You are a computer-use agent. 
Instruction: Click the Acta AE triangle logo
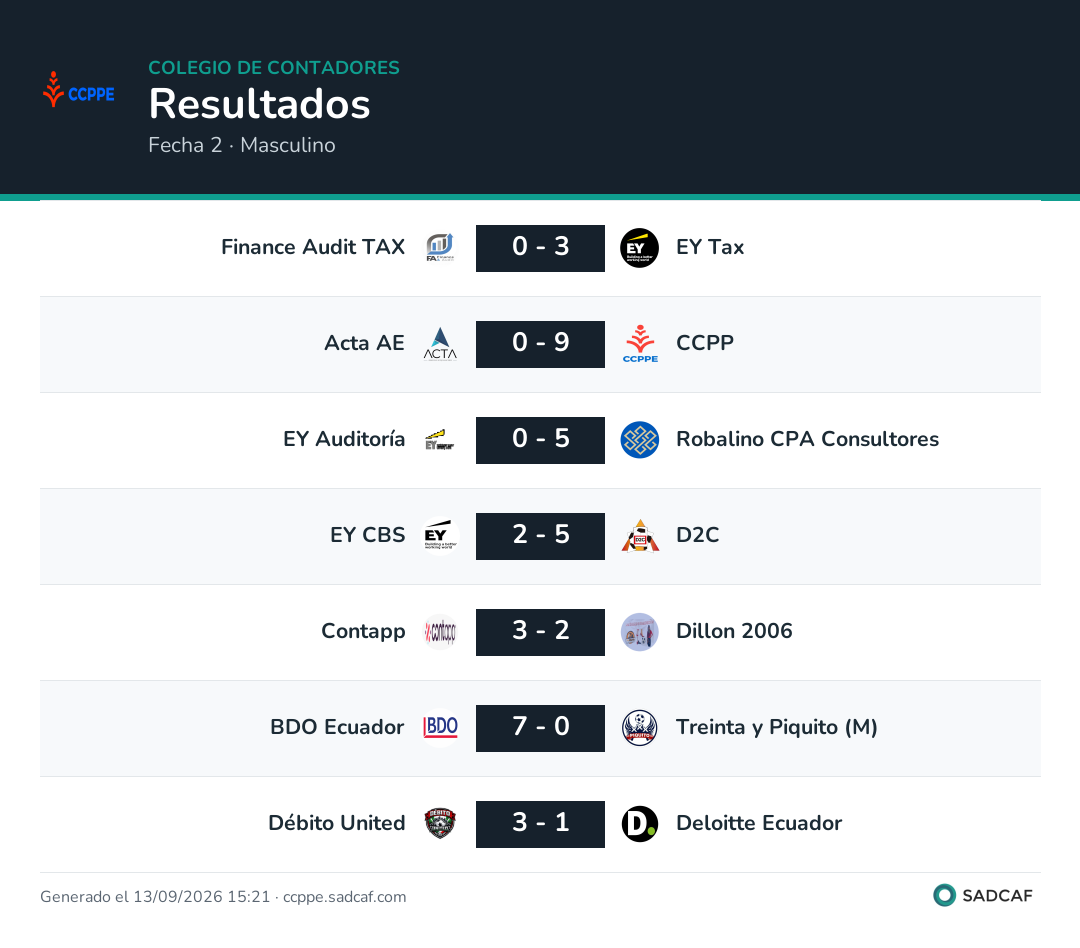(x=440, y=344)
